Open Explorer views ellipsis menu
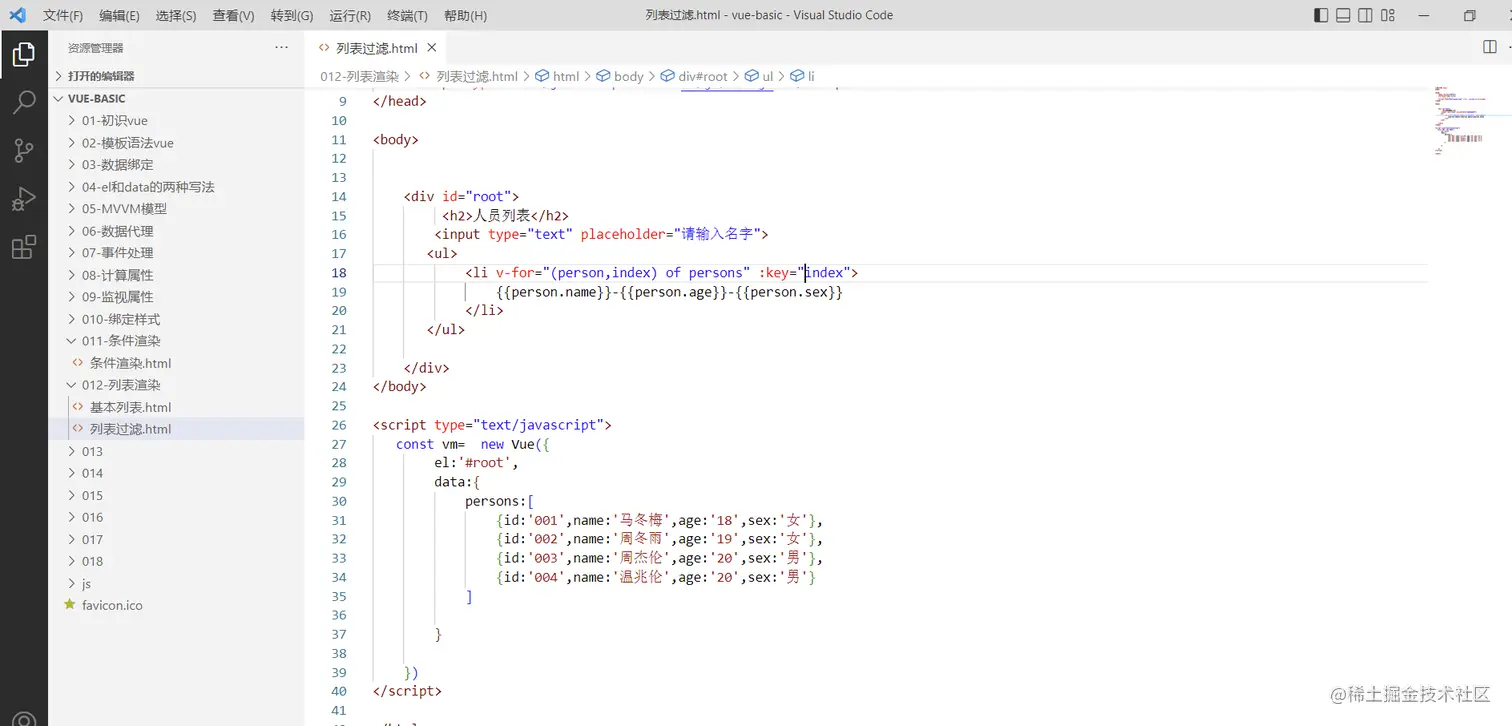The image size is (1512, 726). tap(281, 47)
